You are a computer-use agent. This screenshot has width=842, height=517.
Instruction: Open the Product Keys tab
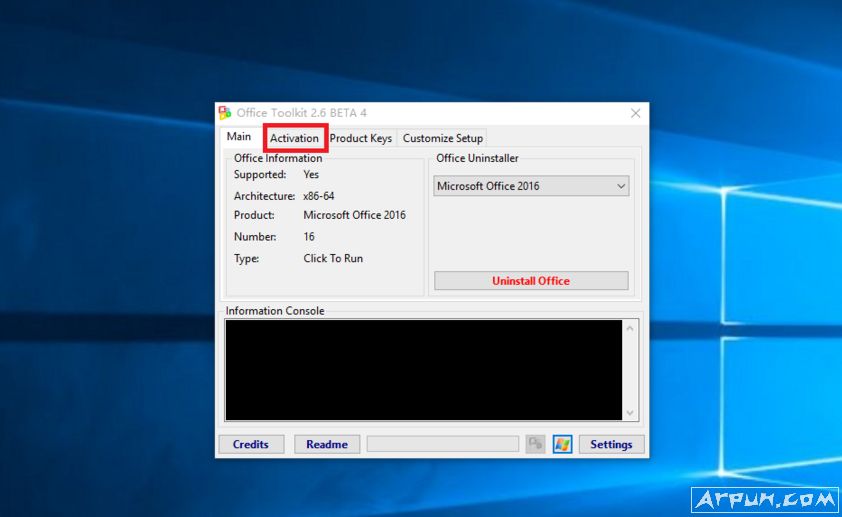(x=361, y=138)
